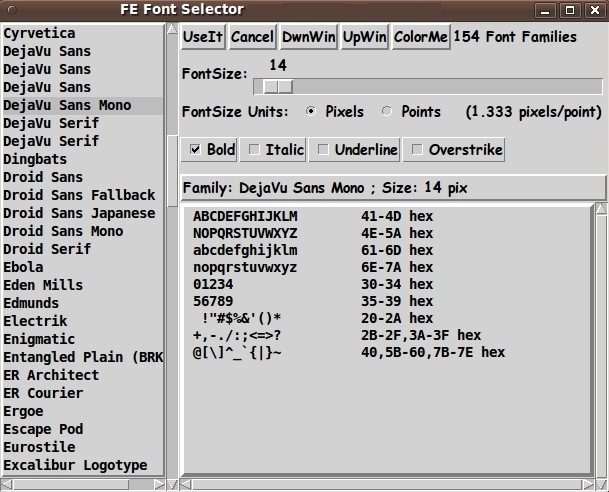The image size is (609, 492).
Task: Select Cyrvetica font at list top
Action: [x=39, y=33]
